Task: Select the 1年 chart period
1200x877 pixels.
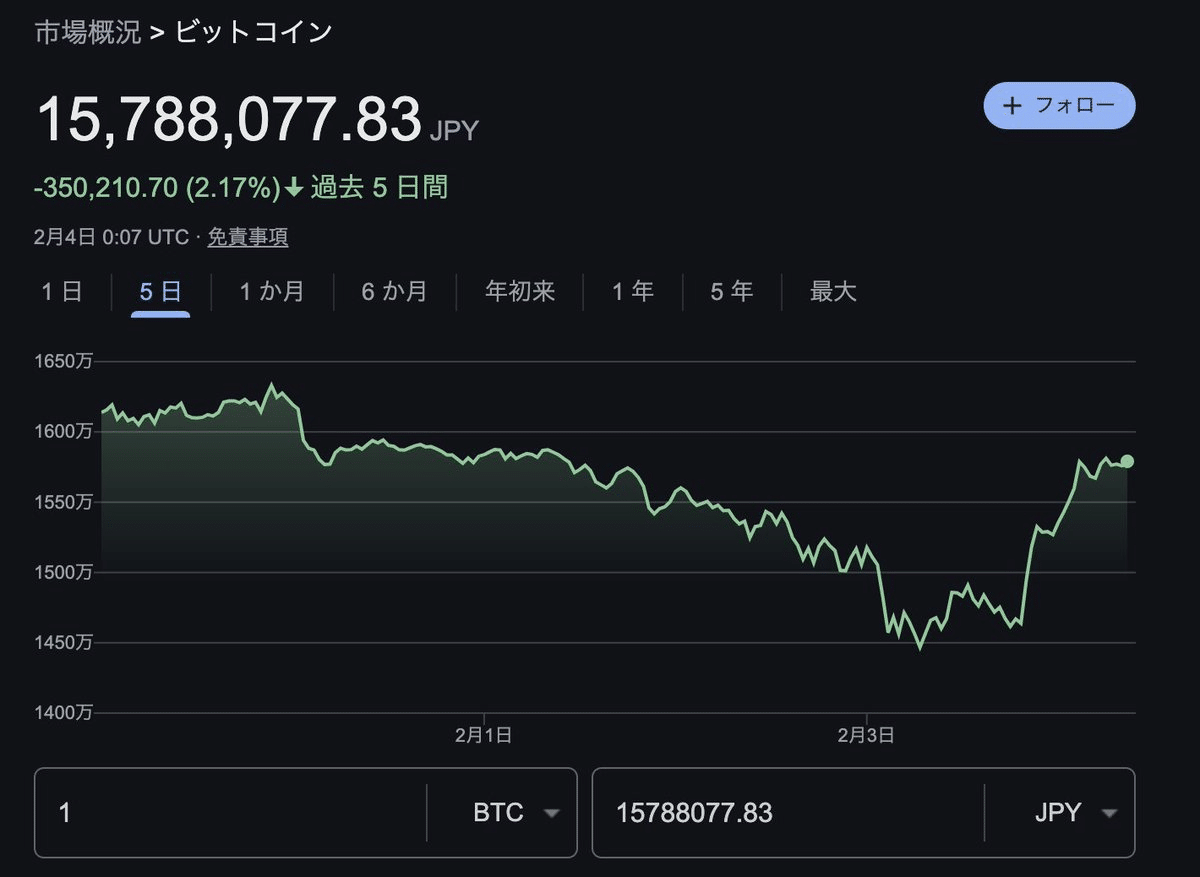Action: (632, 291)
